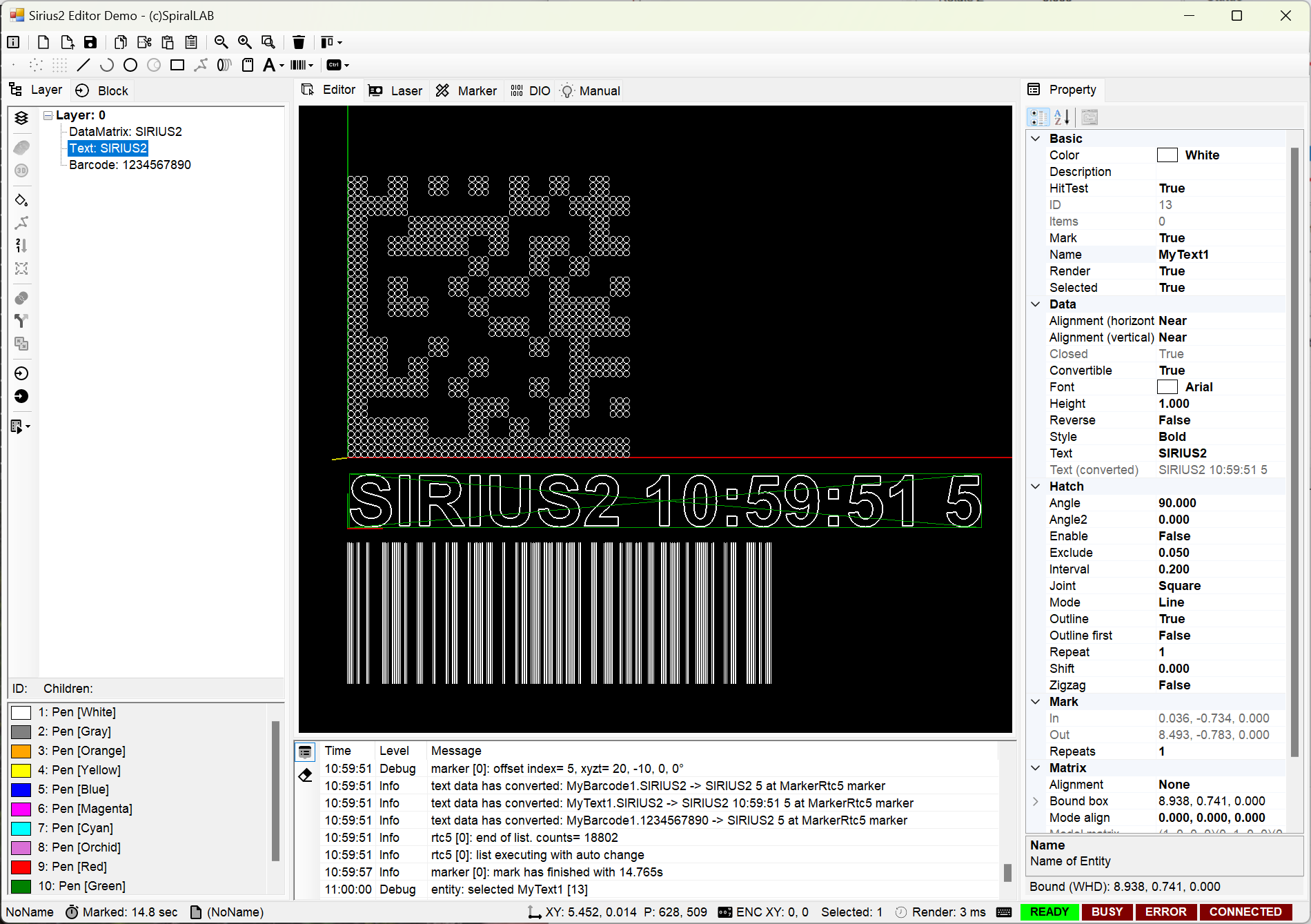Open a file with the open document icon
The image size is (1311, 924).
(x=67, y=42)
